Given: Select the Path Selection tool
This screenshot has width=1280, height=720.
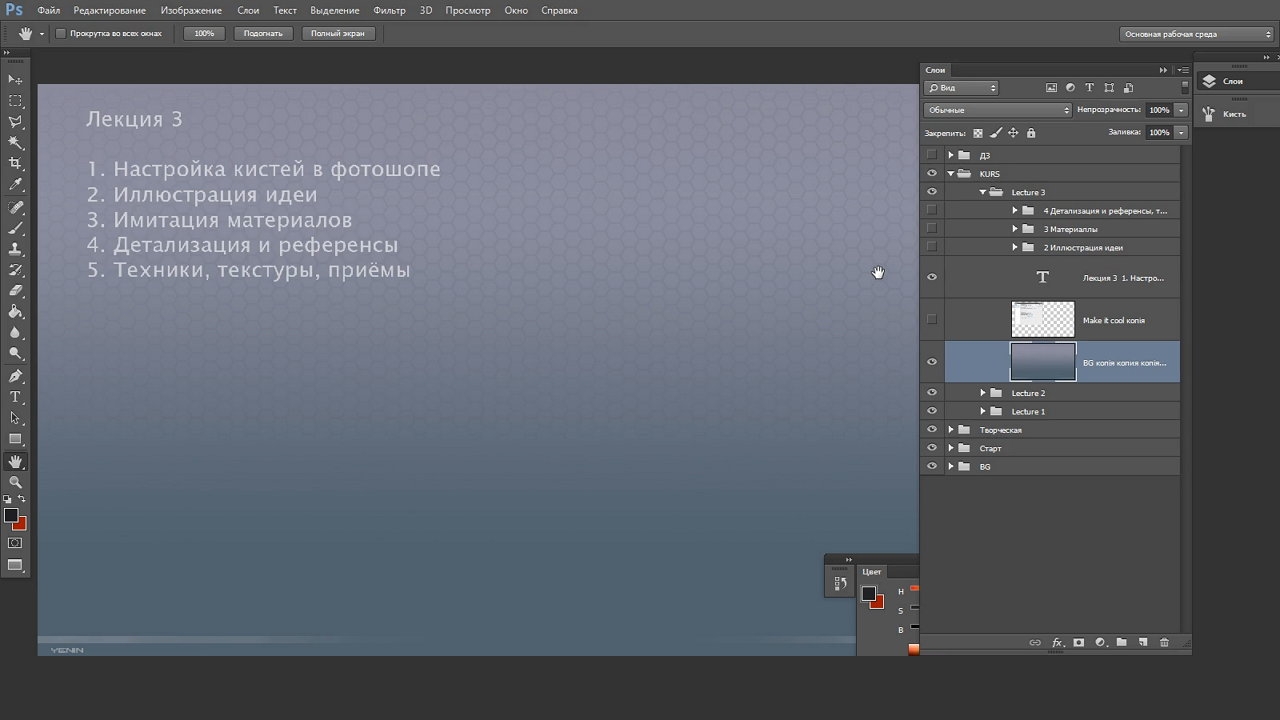Looking at the screenshot, I should coord(15,418).
